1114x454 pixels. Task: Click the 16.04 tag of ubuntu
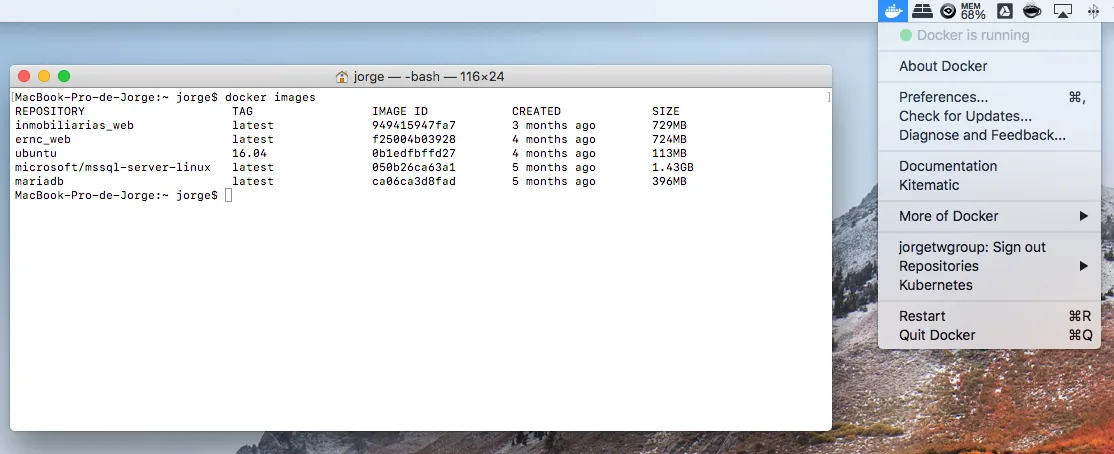coord(249,153)
